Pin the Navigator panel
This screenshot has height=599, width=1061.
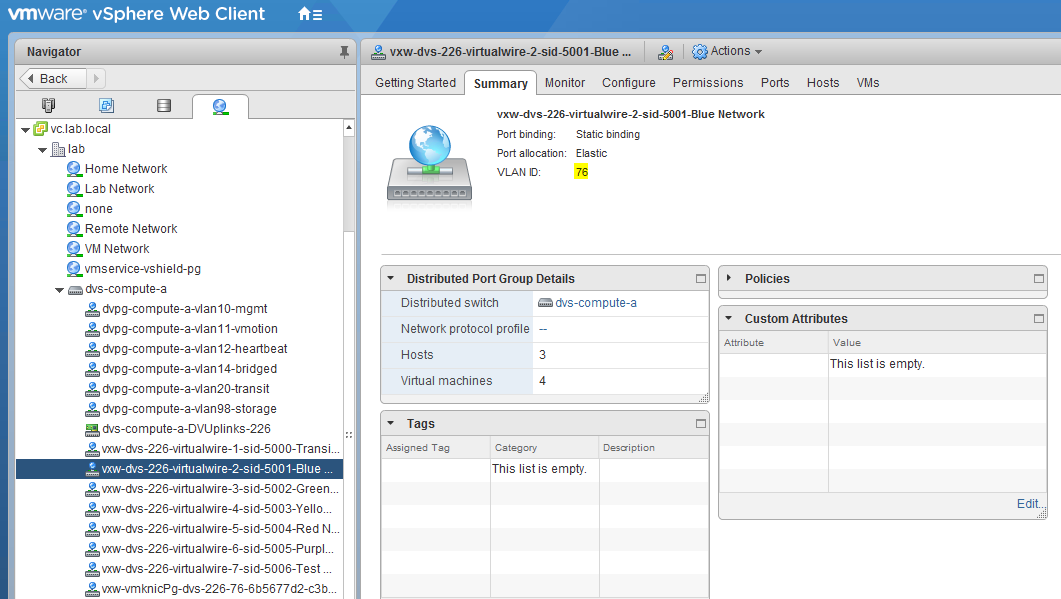[344, 51]
